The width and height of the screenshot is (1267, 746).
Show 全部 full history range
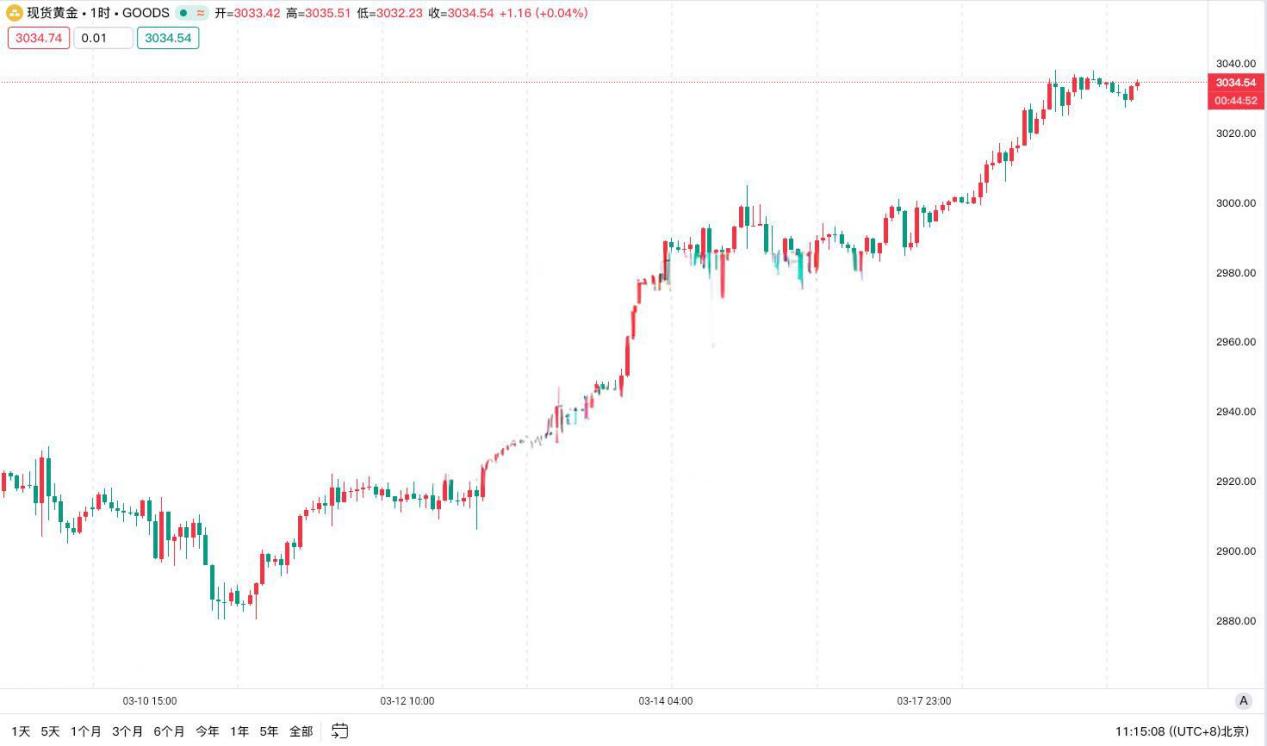(301, 731)
